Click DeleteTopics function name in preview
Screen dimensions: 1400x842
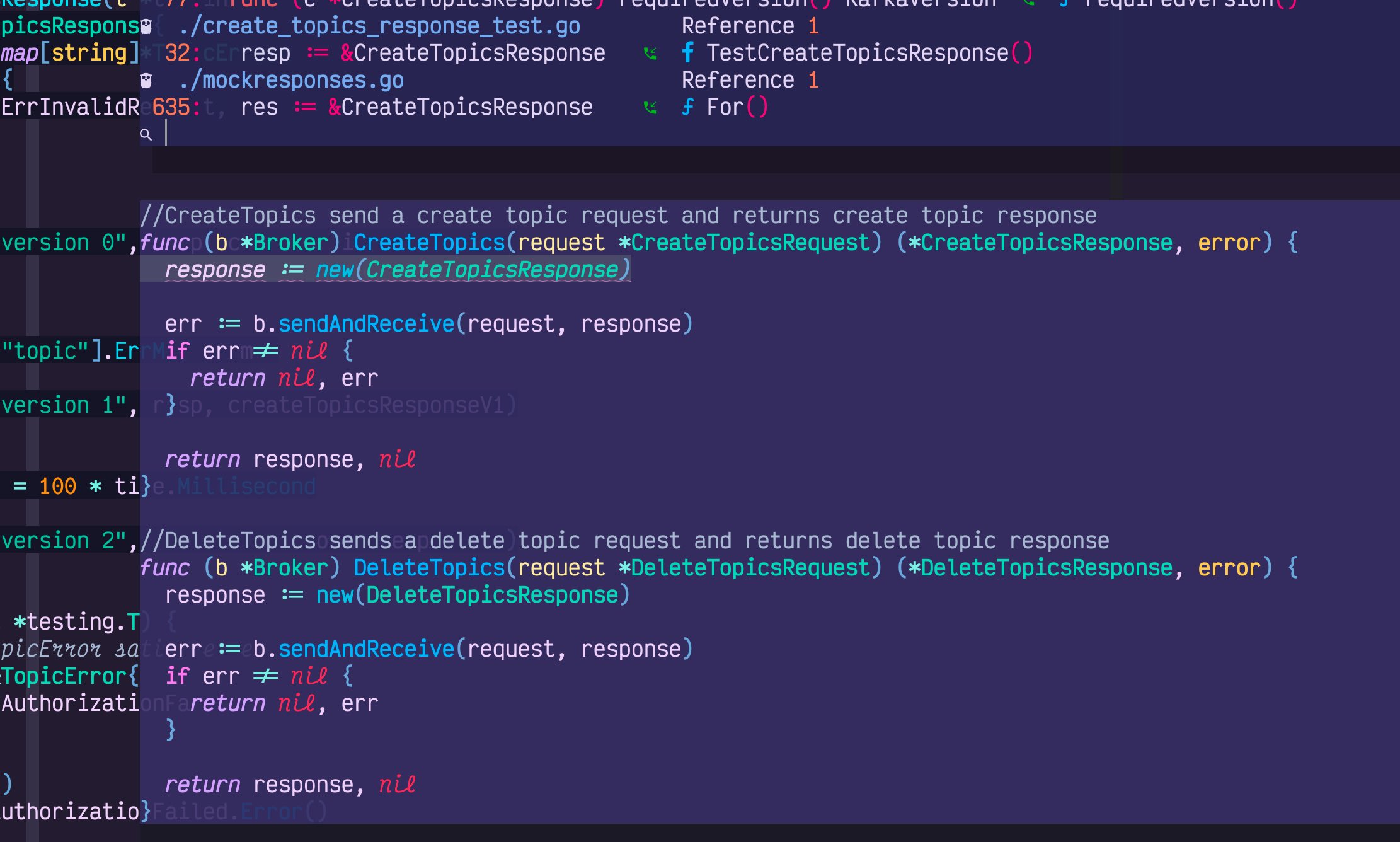pyautogui.click(x=429, y=568)
